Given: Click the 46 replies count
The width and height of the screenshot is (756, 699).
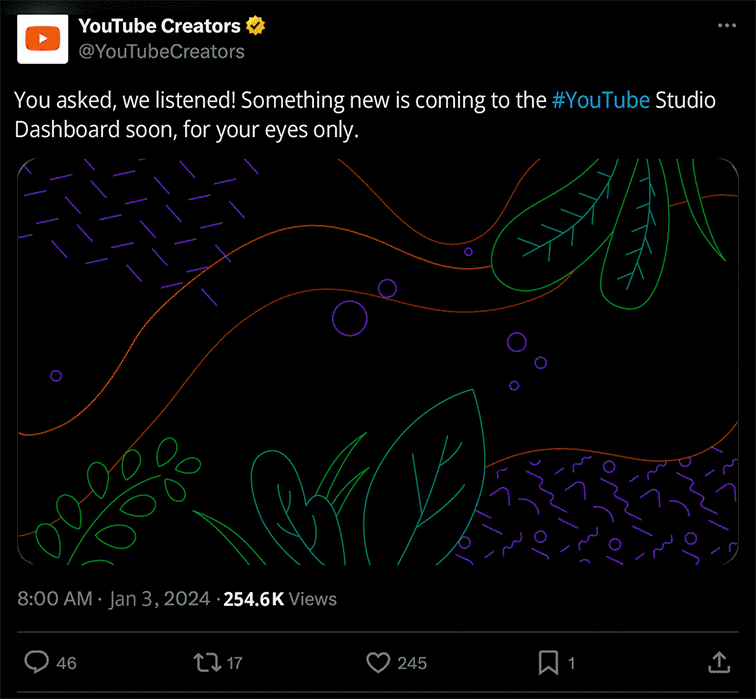Looking at the screenshot, I should (x=67, y=663).
